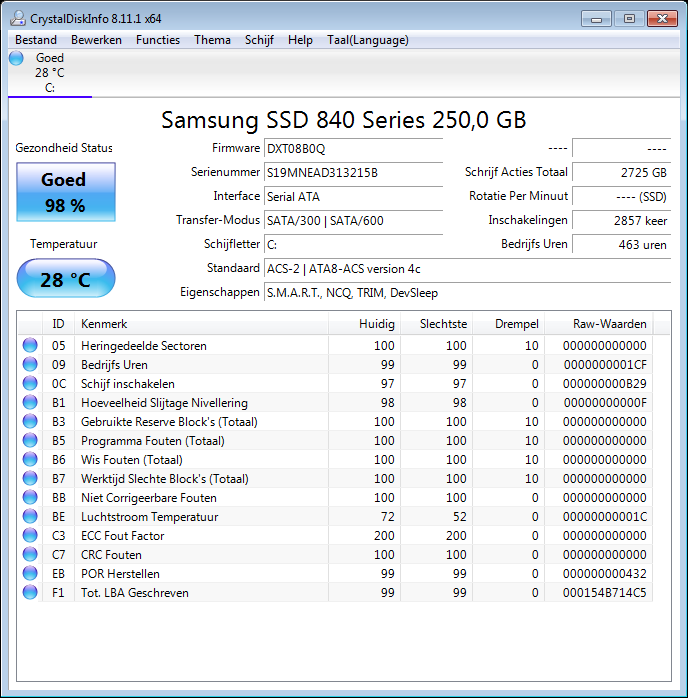Click the ECC Fout Factor row text
The height and width of the screenshot is (698, 688).
(122, 536)
